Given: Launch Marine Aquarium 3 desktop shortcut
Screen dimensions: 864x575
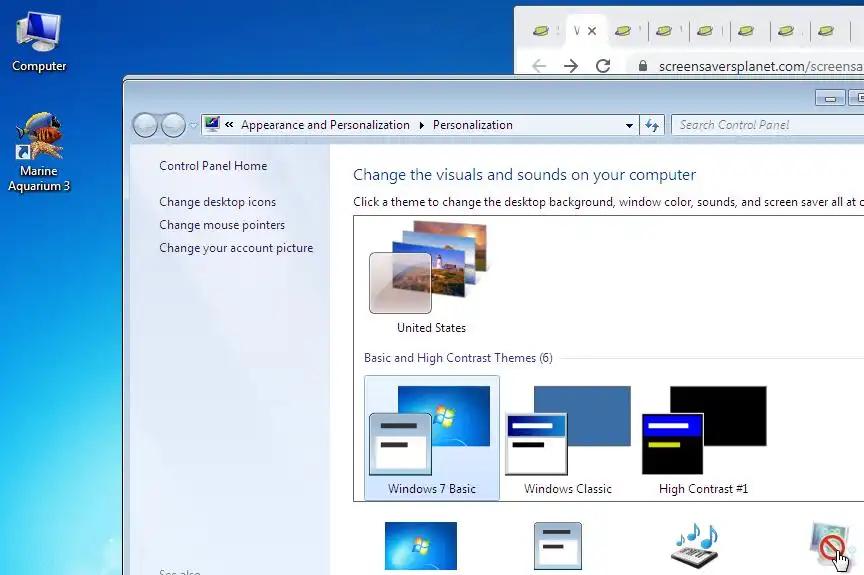Looking at the screenshot, I should pyautogui.click(x=39, y=152).
